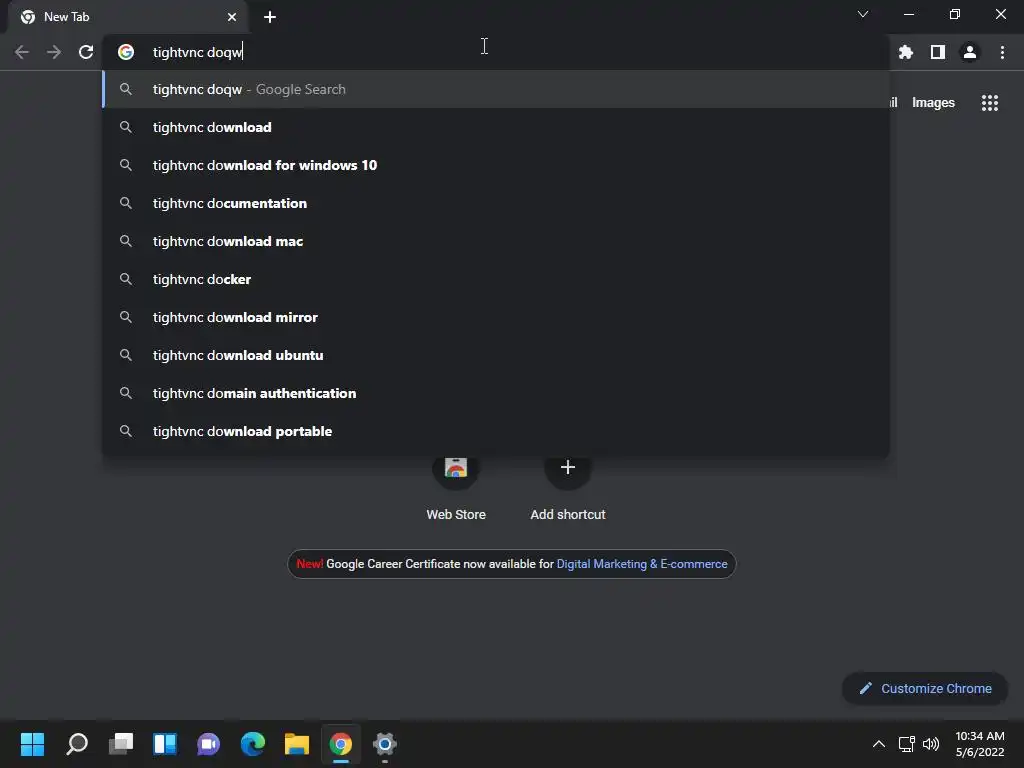This screenshot has height=768, width=1024.
Task: Choose 'tightvnc doqw - Google Search' suggestion
Action: coord(496,89)
